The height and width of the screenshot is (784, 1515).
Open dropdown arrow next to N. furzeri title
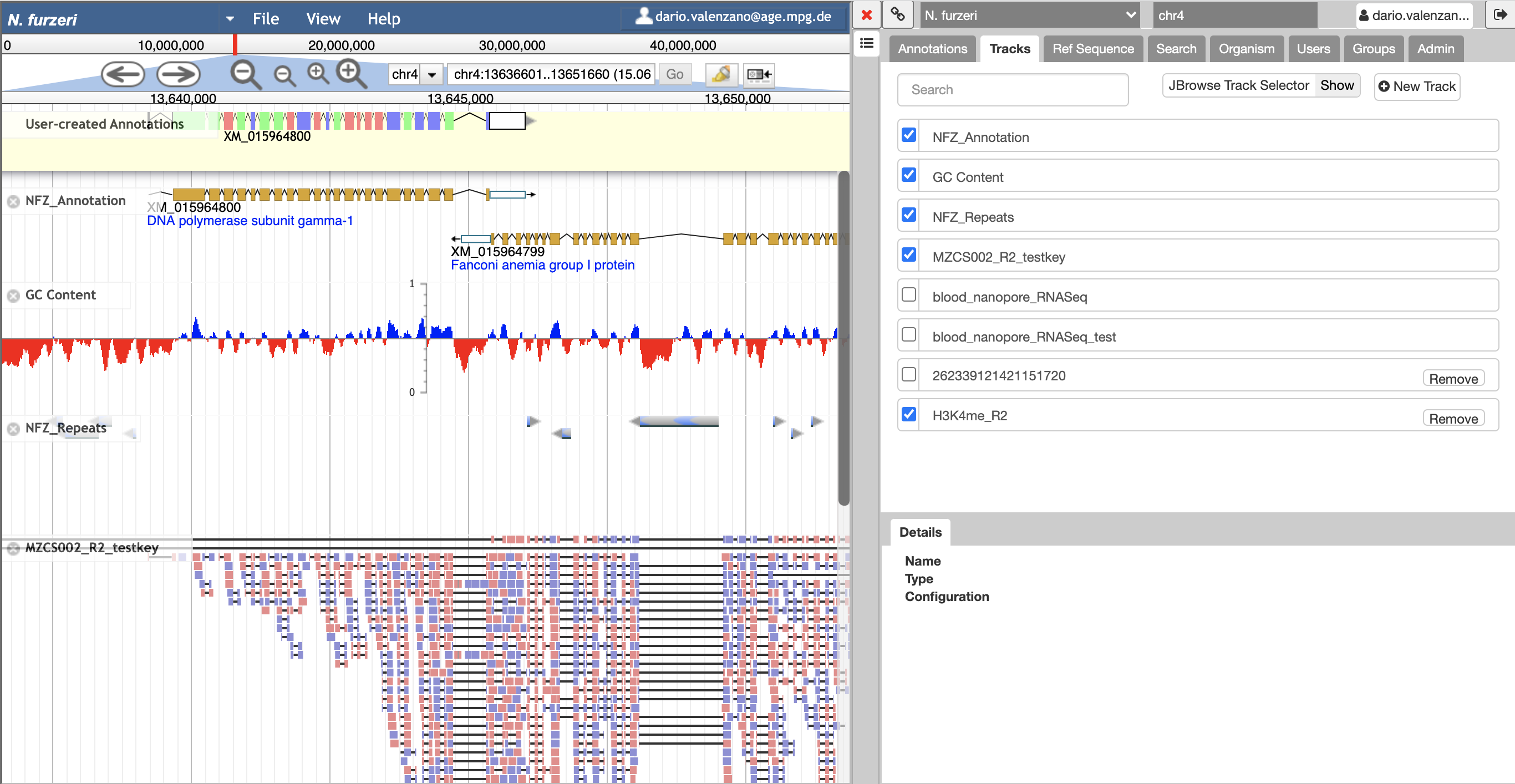point(230,19)
